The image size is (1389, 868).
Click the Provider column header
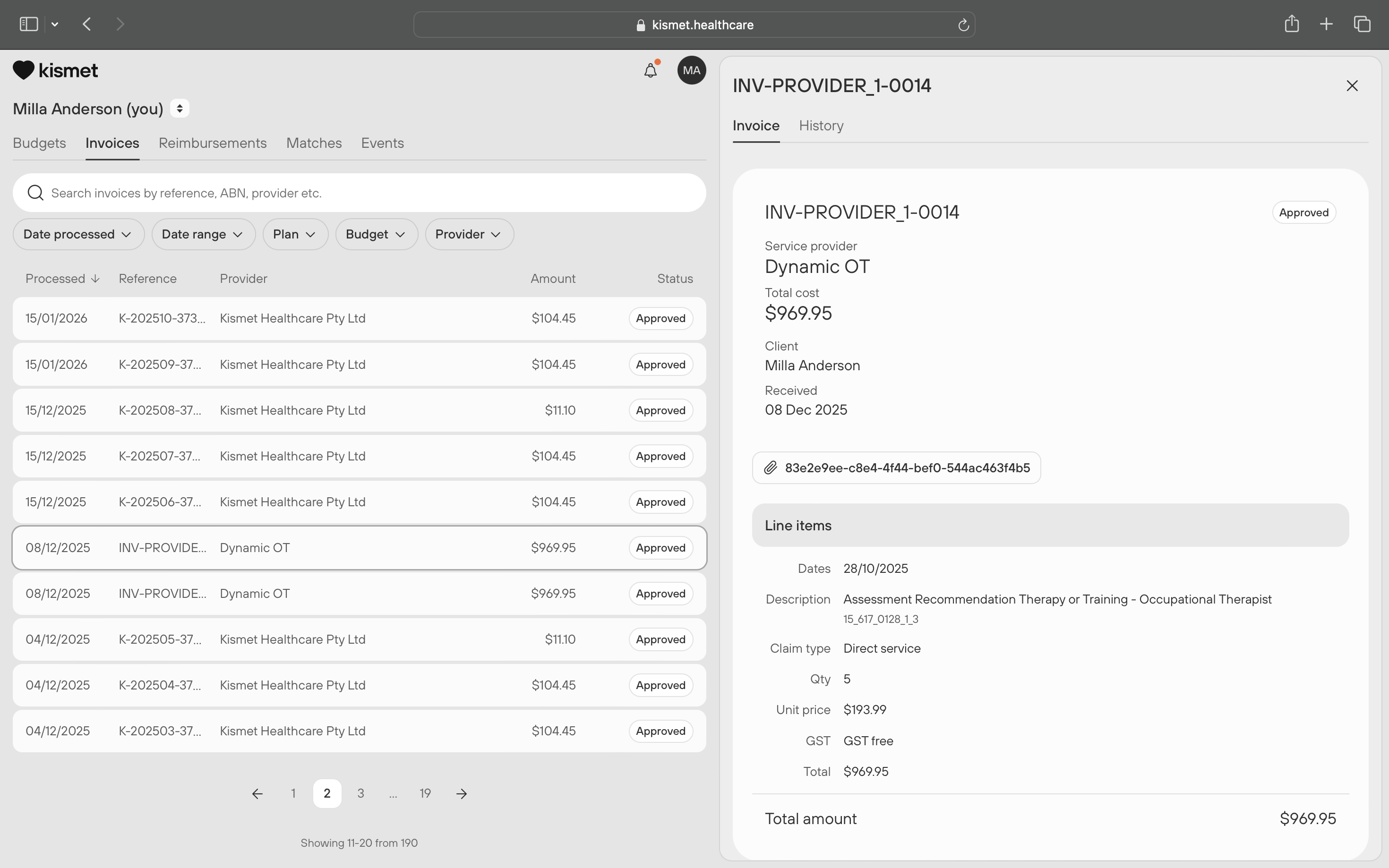tap(243, 279)
